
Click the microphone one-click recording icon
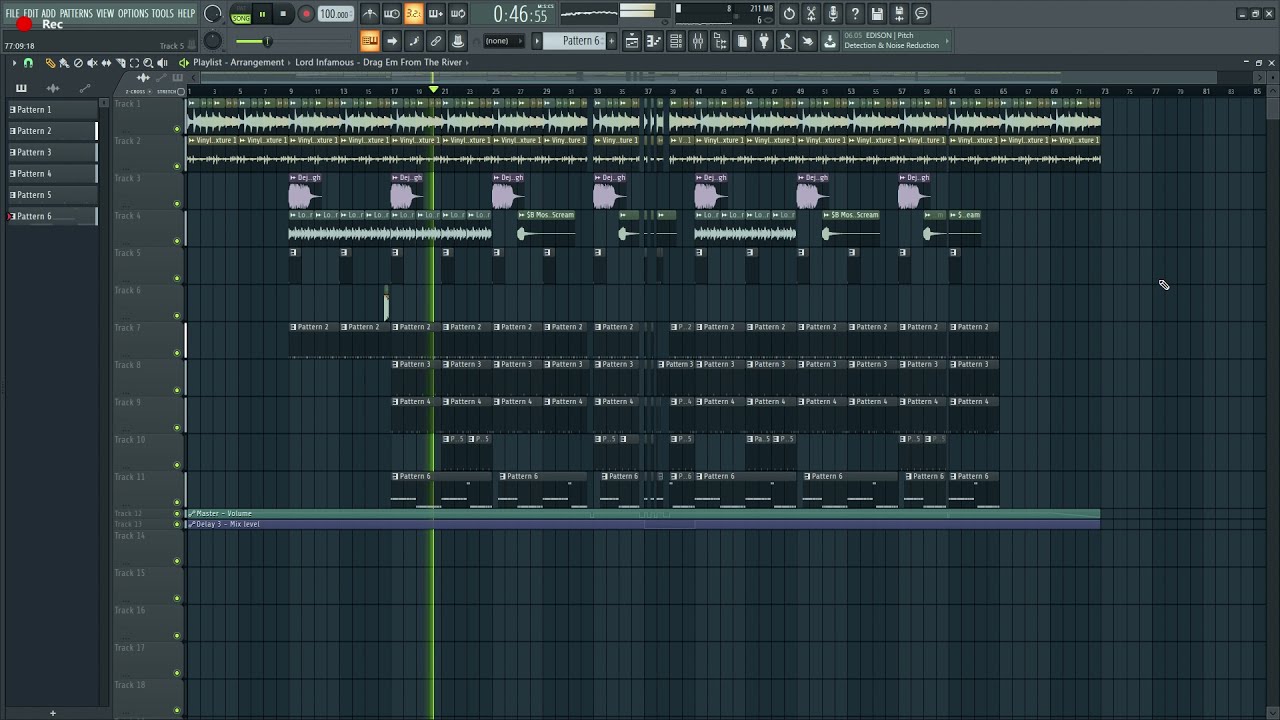(x=833, y=14)
